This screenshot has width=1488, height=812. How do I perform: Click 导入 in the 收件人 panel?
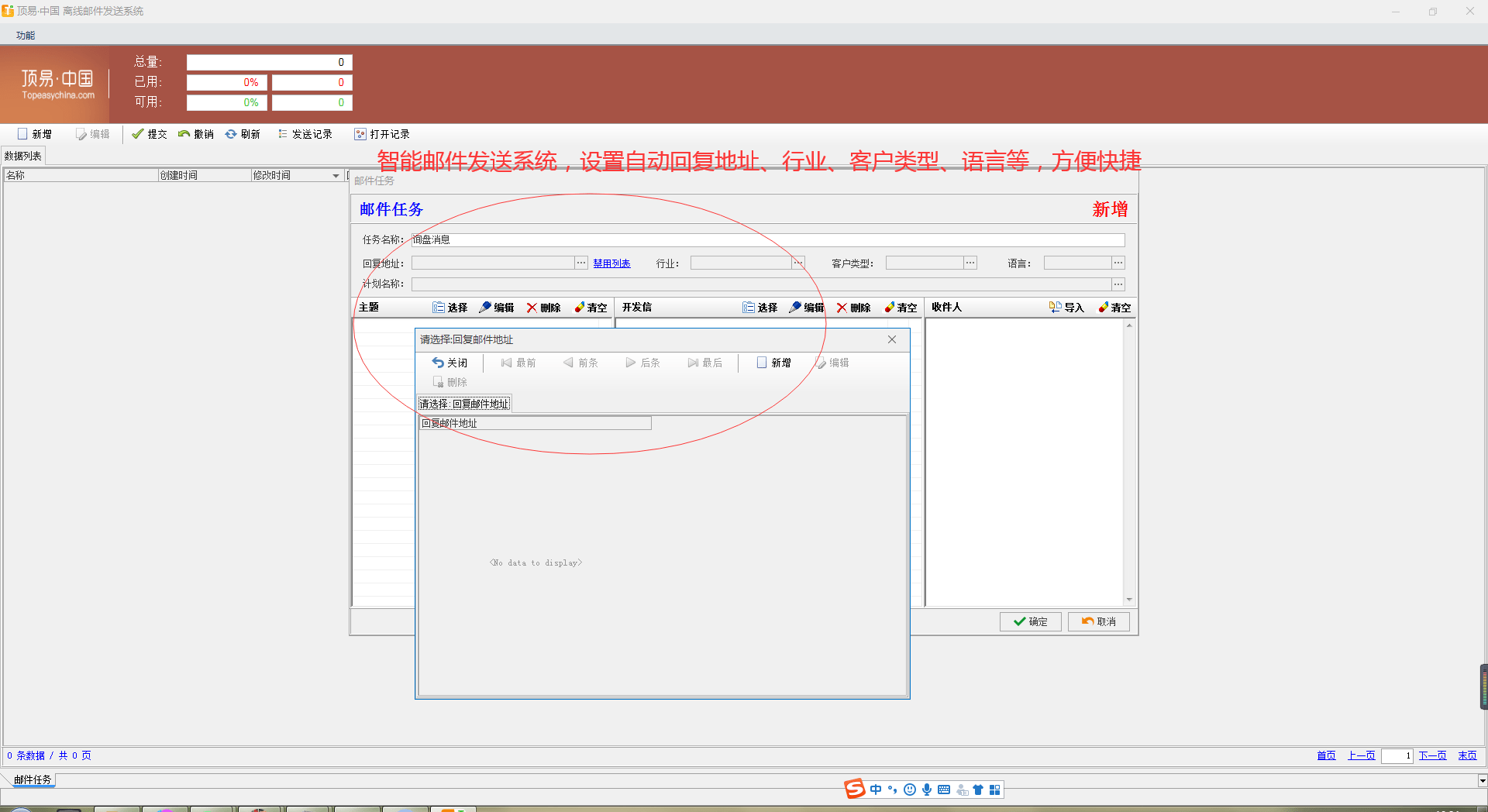(1066, 308)
